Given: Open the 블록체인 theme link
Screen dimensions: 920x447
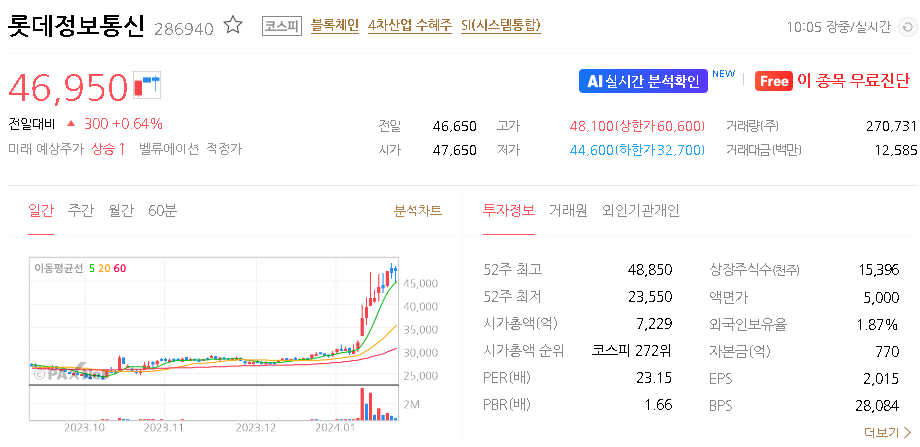Looking at the screenshot, I should (x=334, y=26).
